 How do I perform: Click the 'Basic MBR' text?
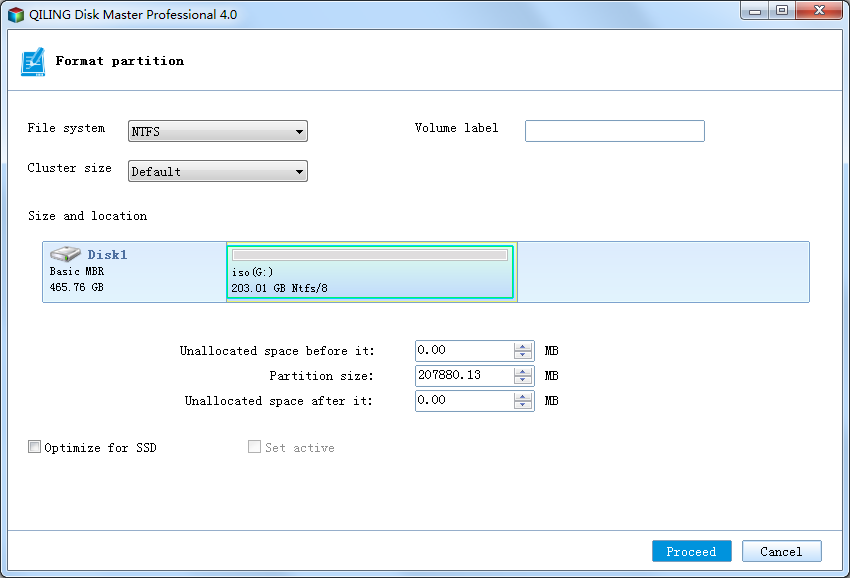point(76,271)
